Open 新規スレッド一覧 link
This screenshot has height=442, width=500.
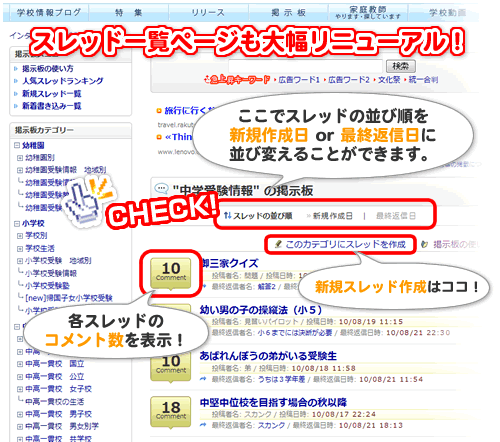tap(52, 94)
